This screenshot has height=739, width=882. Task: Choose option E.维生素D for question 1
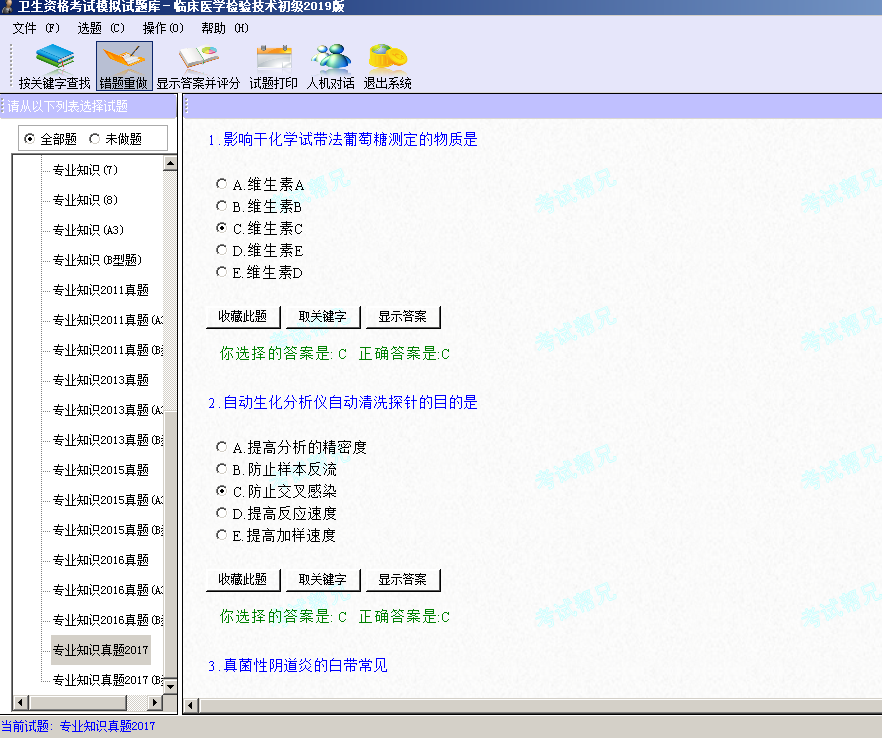pyautogui.click(x=222, y=272)
